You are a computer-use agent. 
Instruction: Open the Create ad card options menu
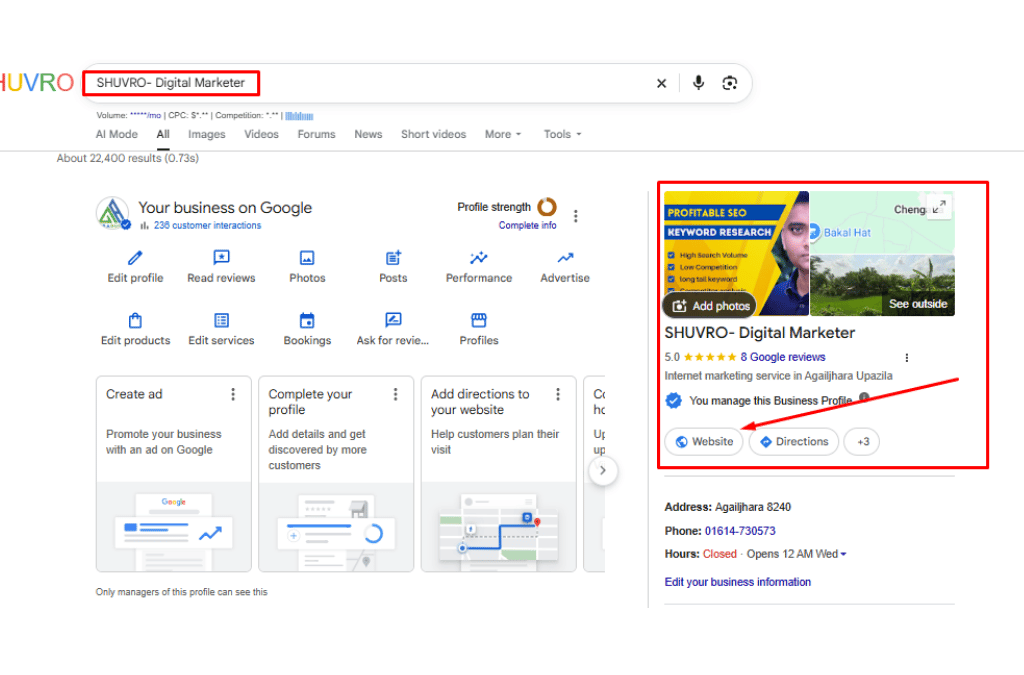coord(233,394)
